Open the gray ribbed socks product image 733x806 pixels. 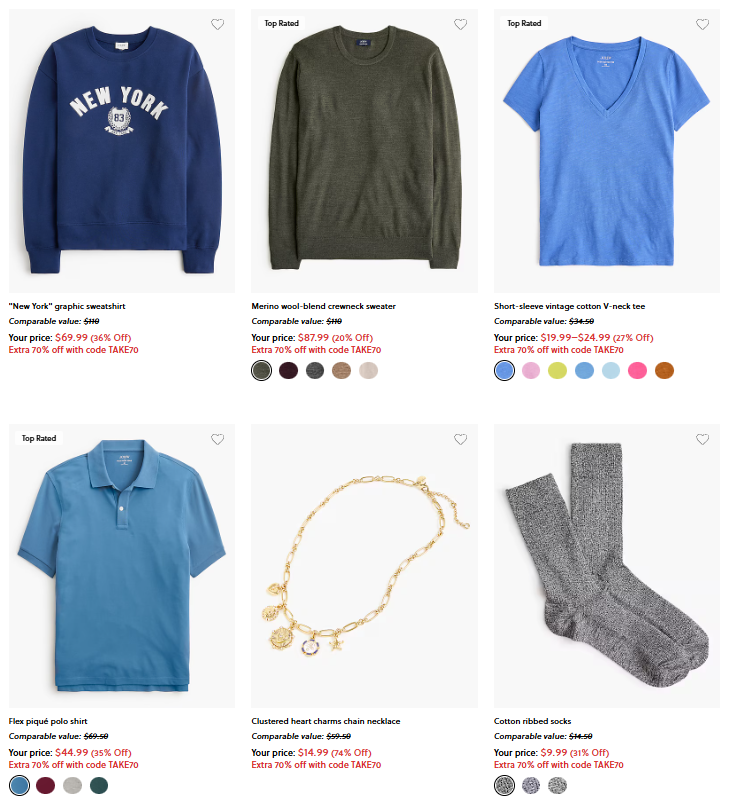[x=607, y=566]
